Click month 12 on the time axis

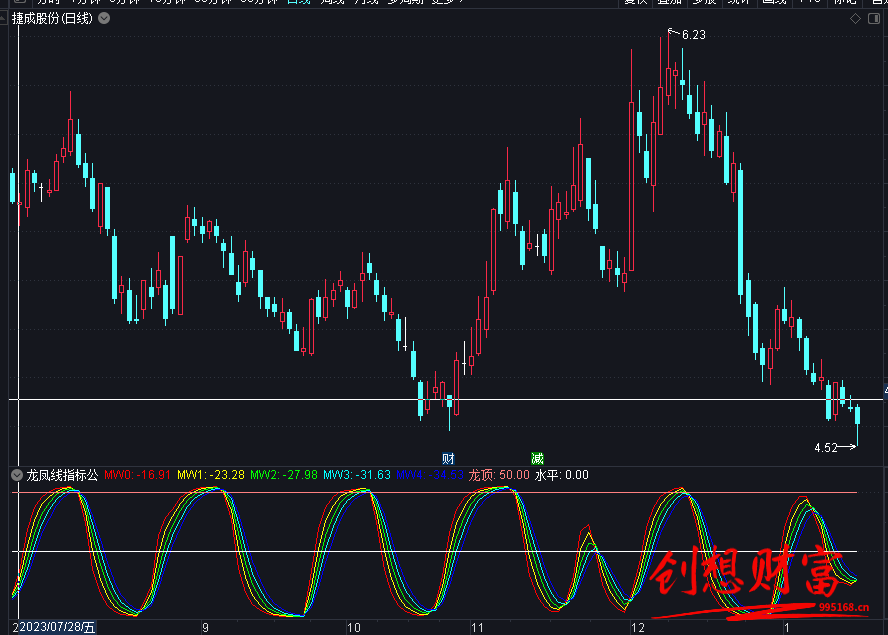(x=638, y=628)
